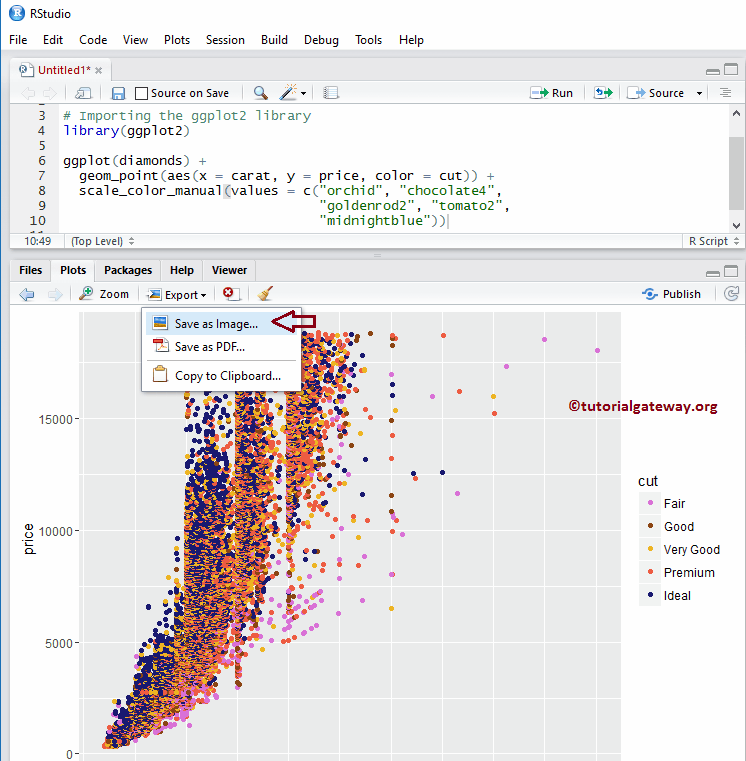Switch to the Packages tab
This screenshot has height=761, width=746.
128,270
